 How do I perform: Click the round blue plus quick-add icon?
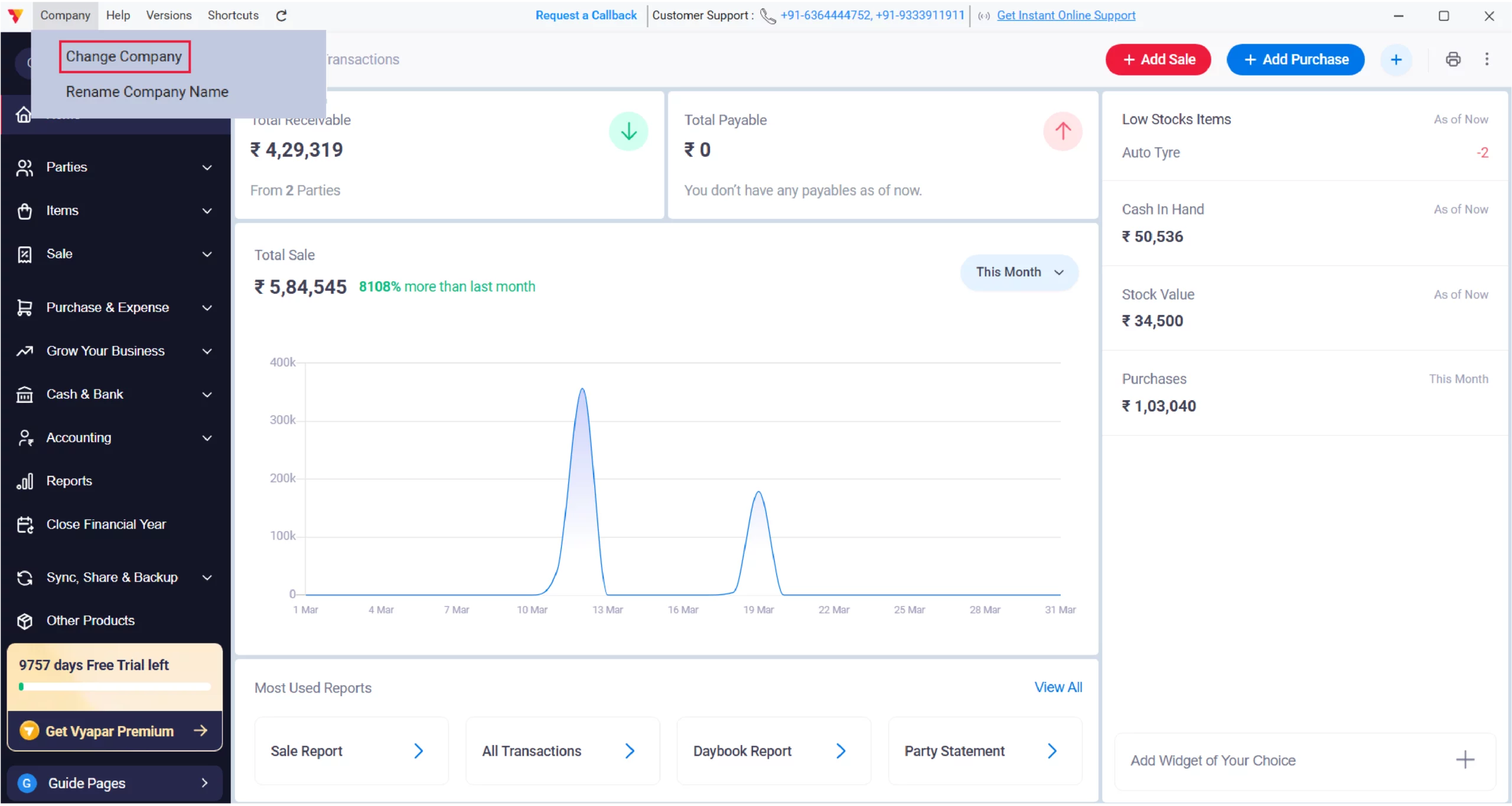tap(1396, 60)
